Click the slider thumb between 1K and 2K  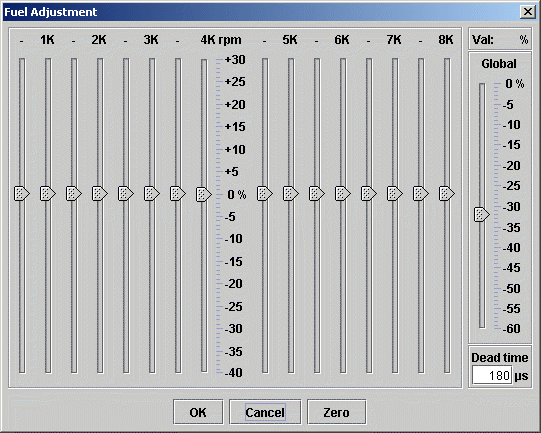click(x=74, y=193)
